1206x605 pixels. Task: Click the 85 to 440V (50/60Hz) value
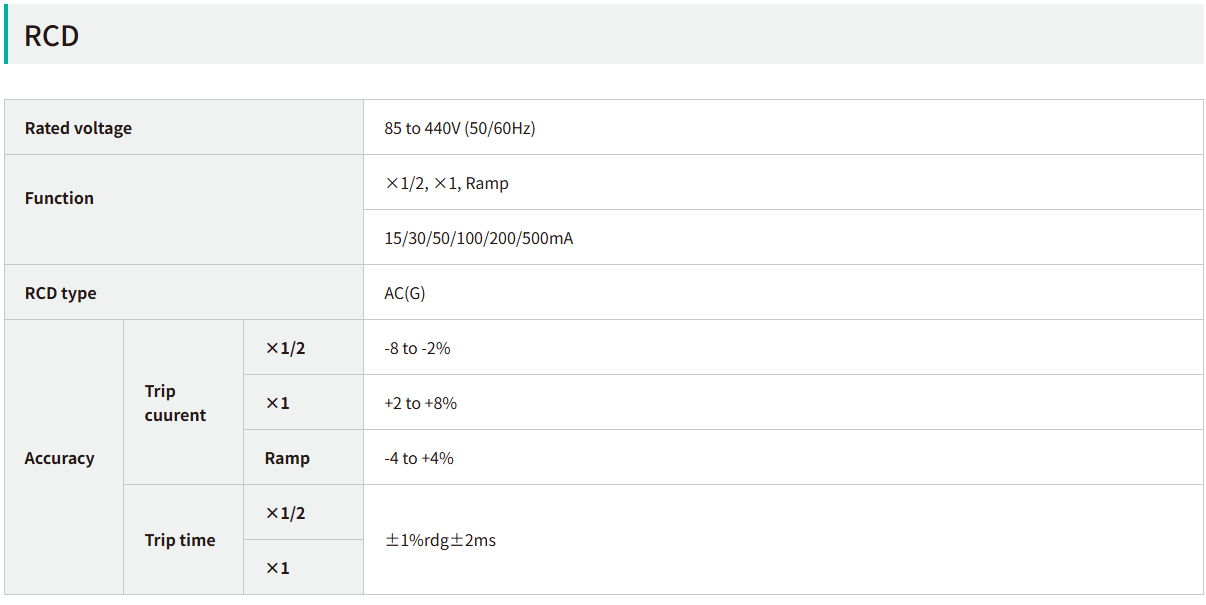(x=460, y=128)
